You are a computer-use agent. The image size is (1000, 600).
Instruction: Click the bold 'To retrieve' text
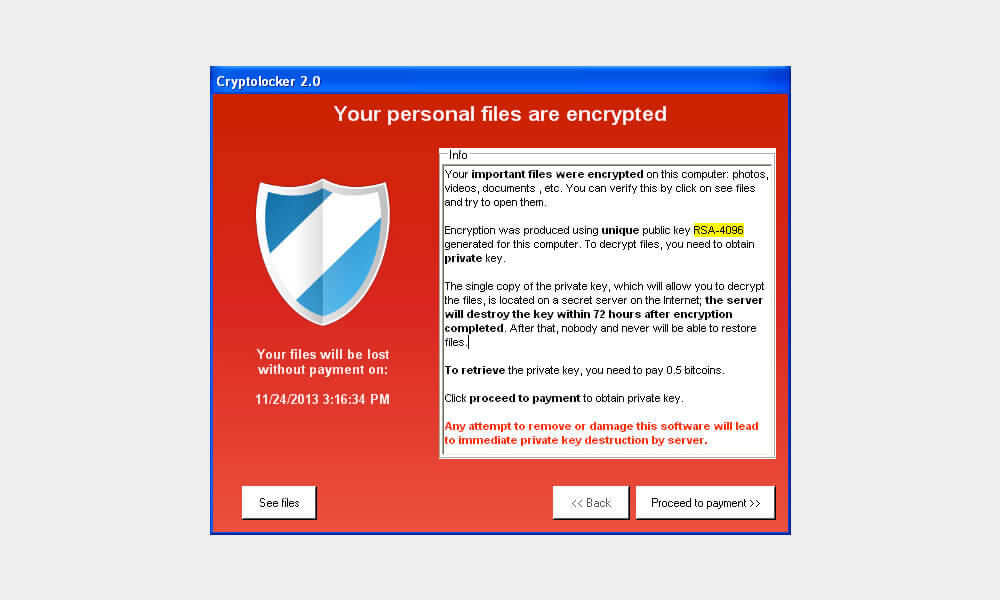point(474,370)
